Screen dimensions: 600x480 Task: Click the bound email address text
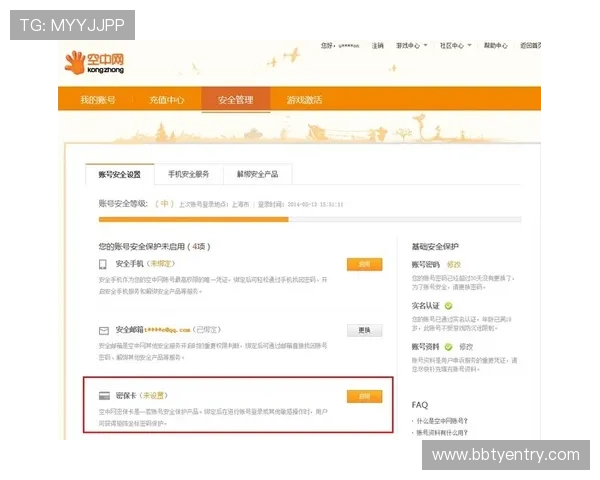click(x=167, y=330)
